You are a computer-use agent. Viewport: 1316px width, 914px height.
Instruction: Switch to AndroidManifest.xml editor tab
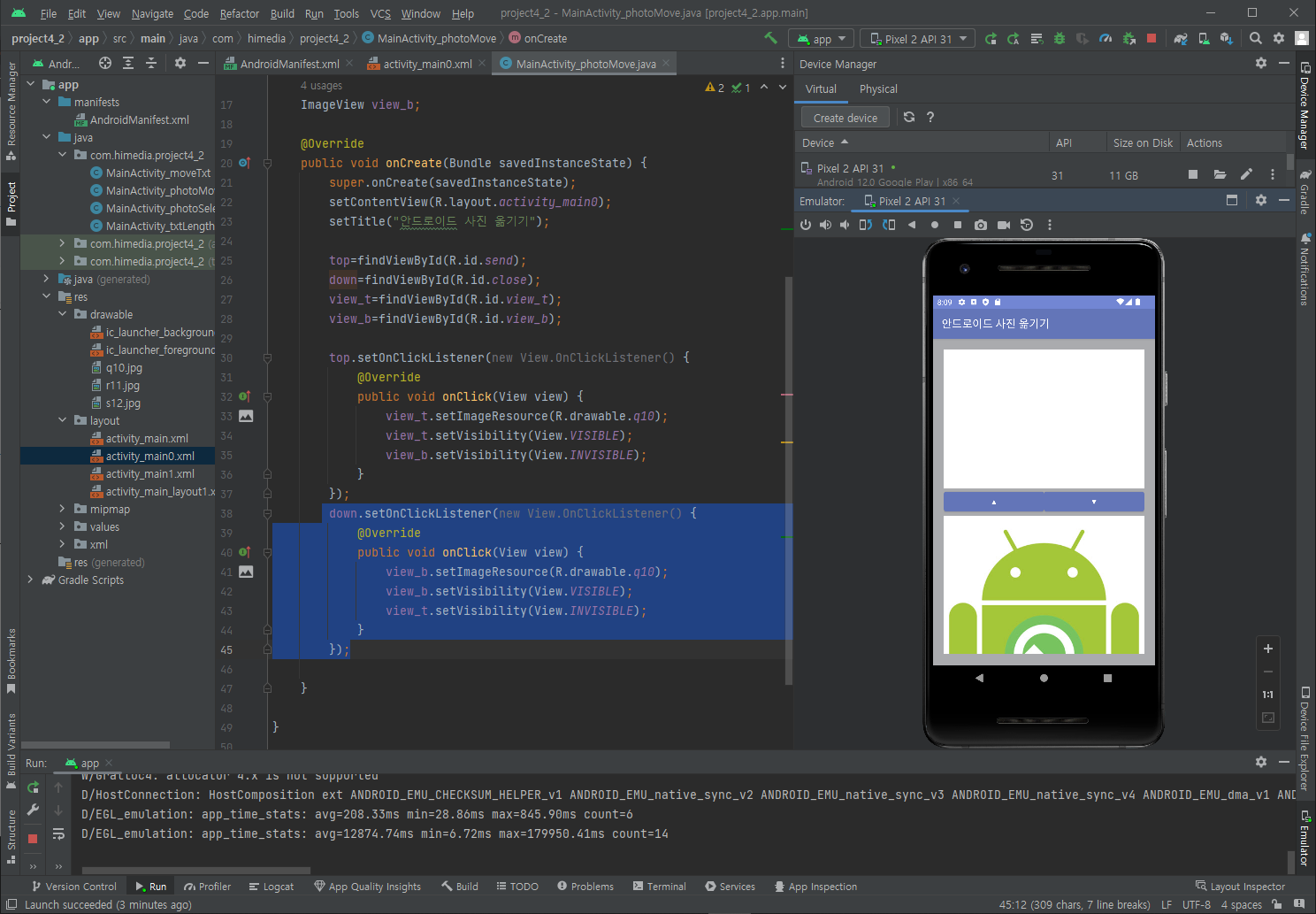(x=289, y=64)
